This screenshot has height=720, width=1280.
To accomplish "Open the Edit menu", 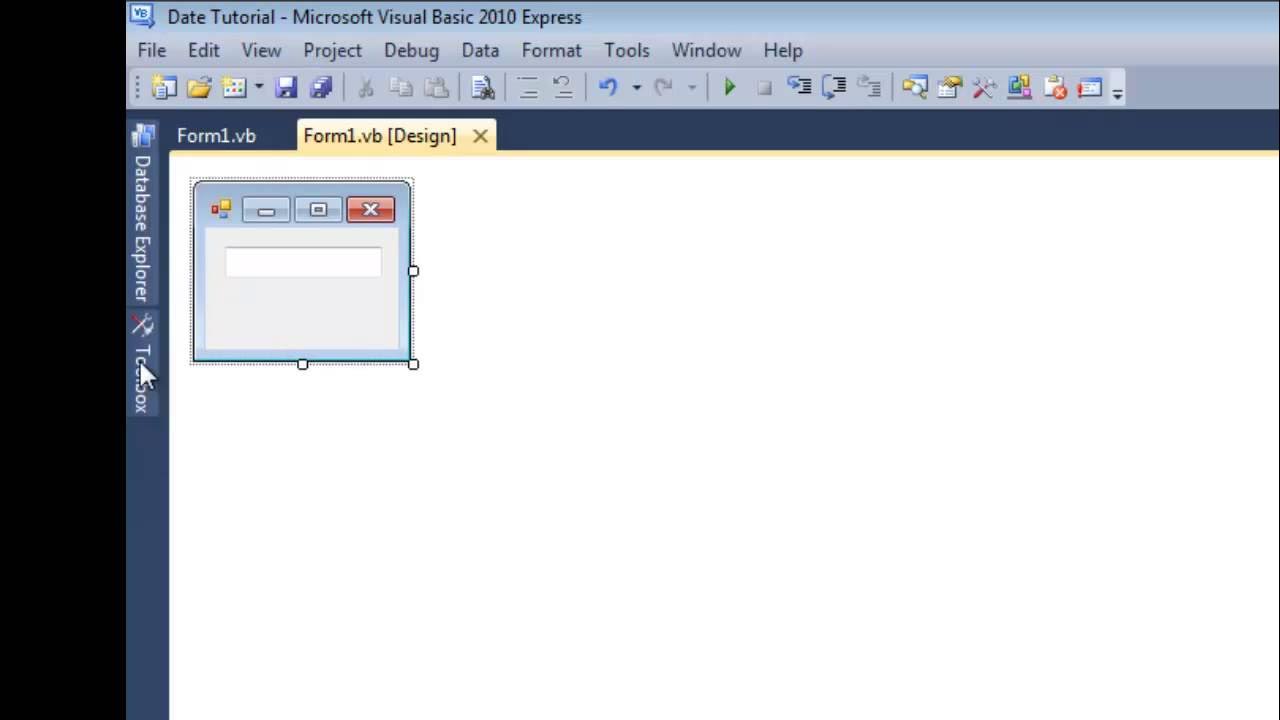I will (x=203, y=50).
